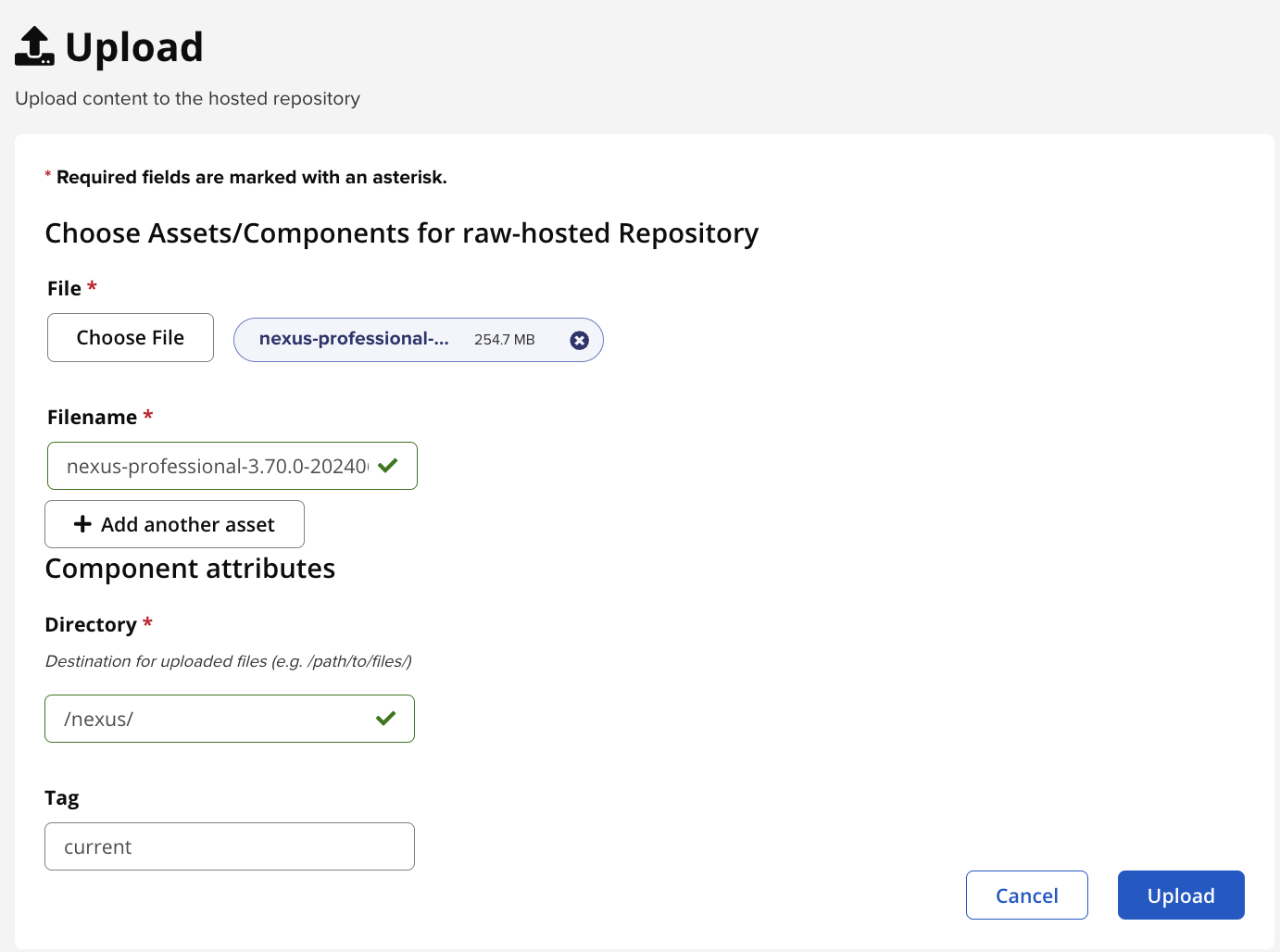Add another asset to the upload
Image resolution: width=1280 pixels, height=952 pixels.
click(x=174, y=524)
